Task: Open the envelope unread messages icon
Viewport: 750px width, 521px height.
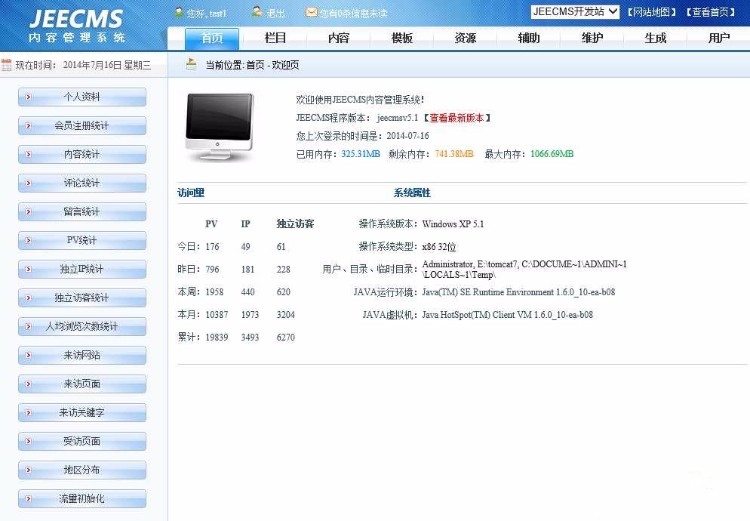Action: (x=311, y=12)
